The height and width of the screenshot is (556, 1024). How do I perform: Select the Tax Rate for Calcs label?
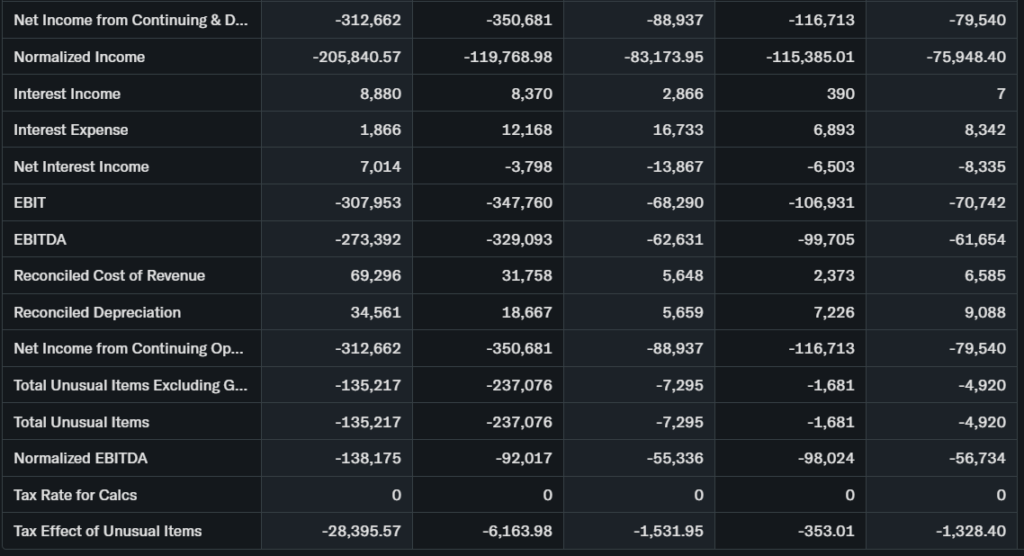[75, 495]
